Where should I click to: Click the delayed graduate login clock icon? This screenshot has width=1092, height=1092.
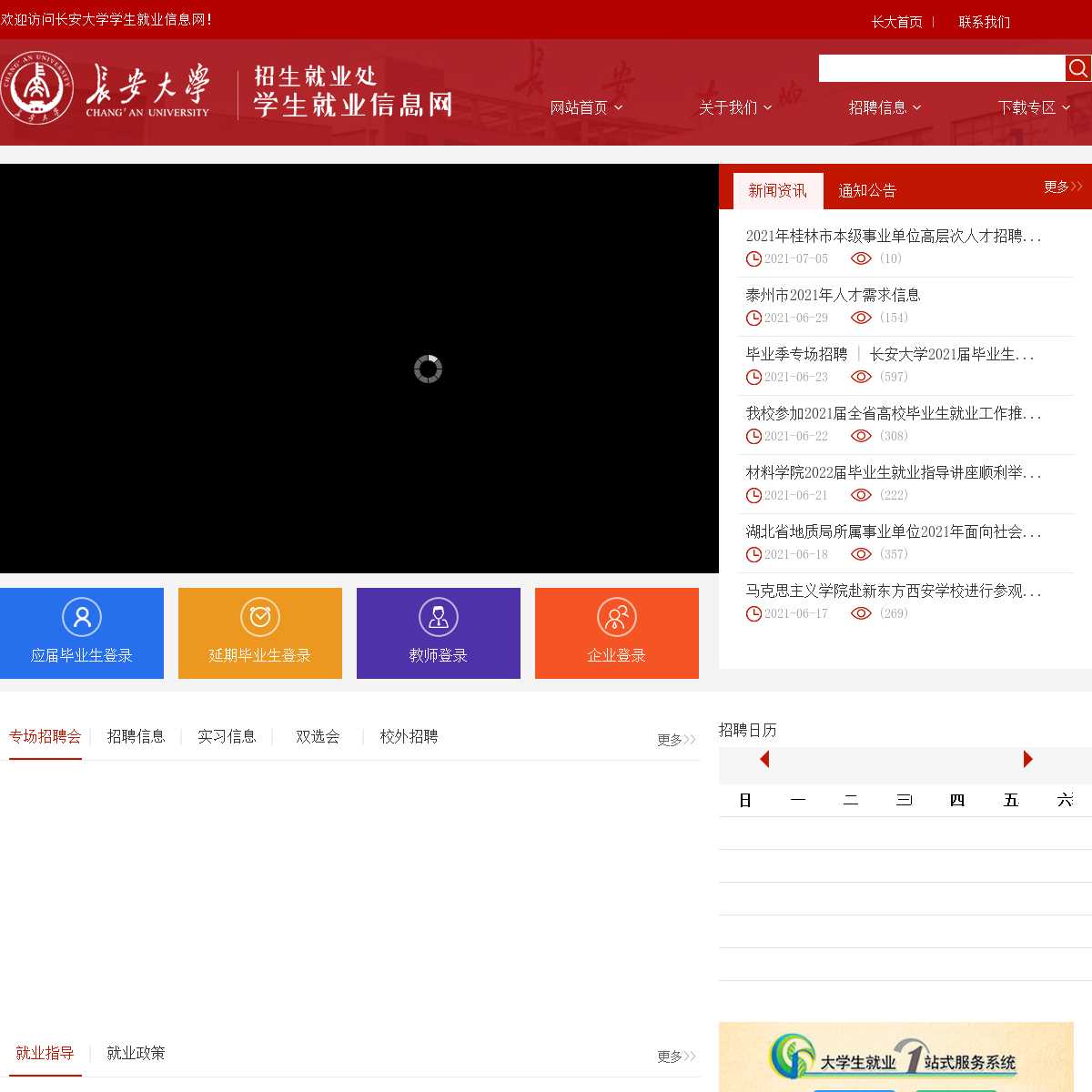(x=260, y=617)
